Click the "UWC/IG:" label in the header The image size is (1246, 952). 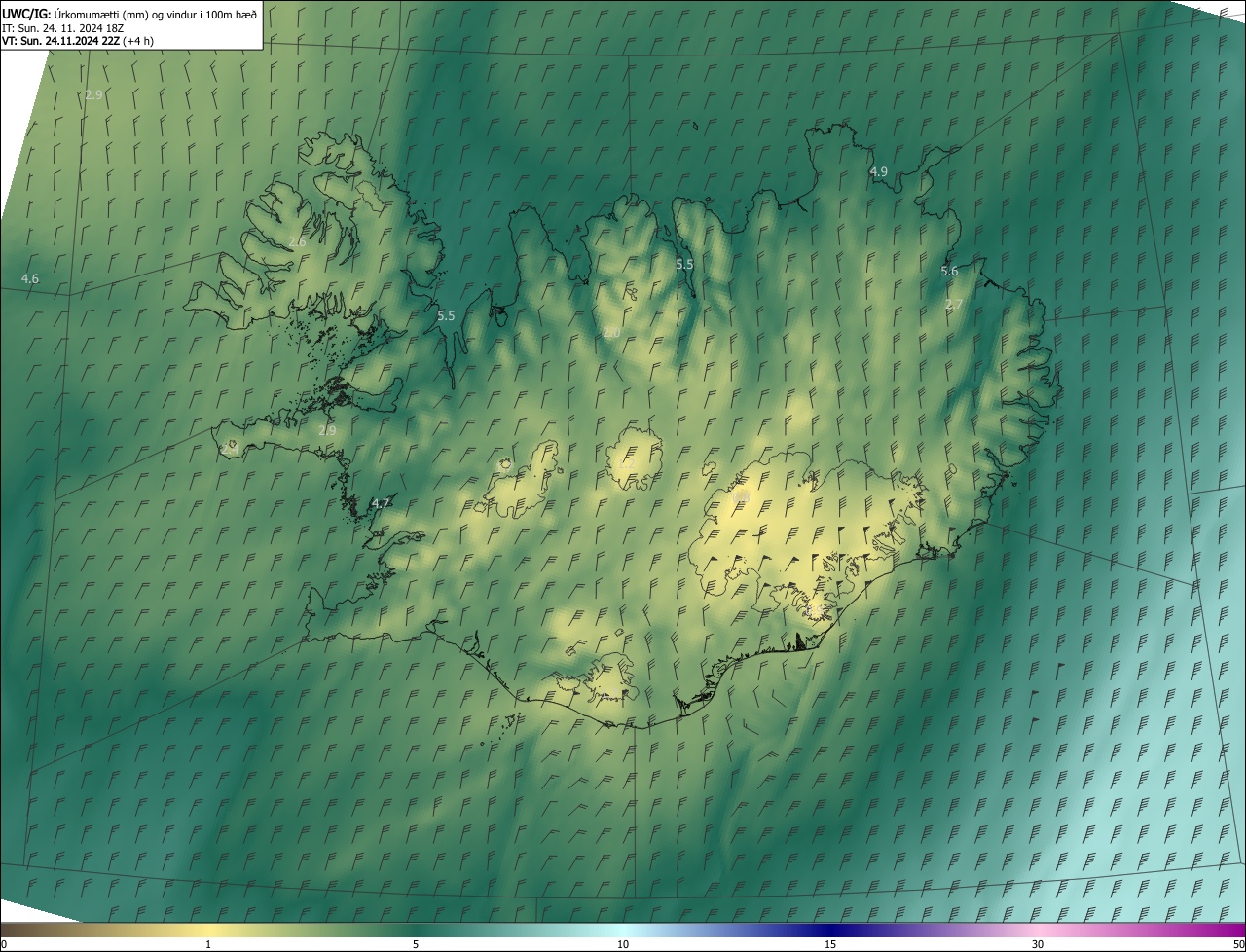26,13
